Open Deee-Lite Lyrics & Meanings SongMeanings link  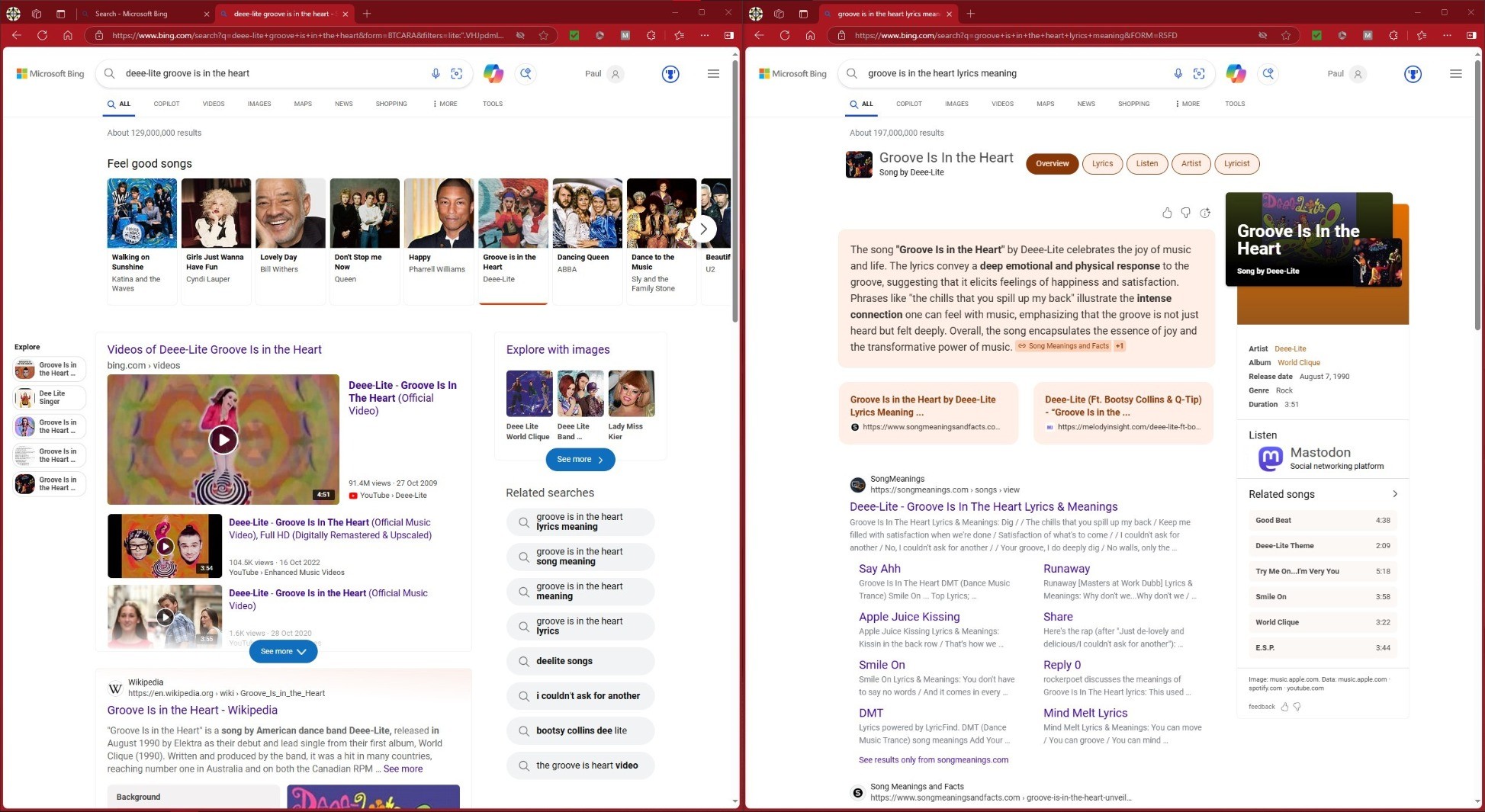tap(983, 506)
